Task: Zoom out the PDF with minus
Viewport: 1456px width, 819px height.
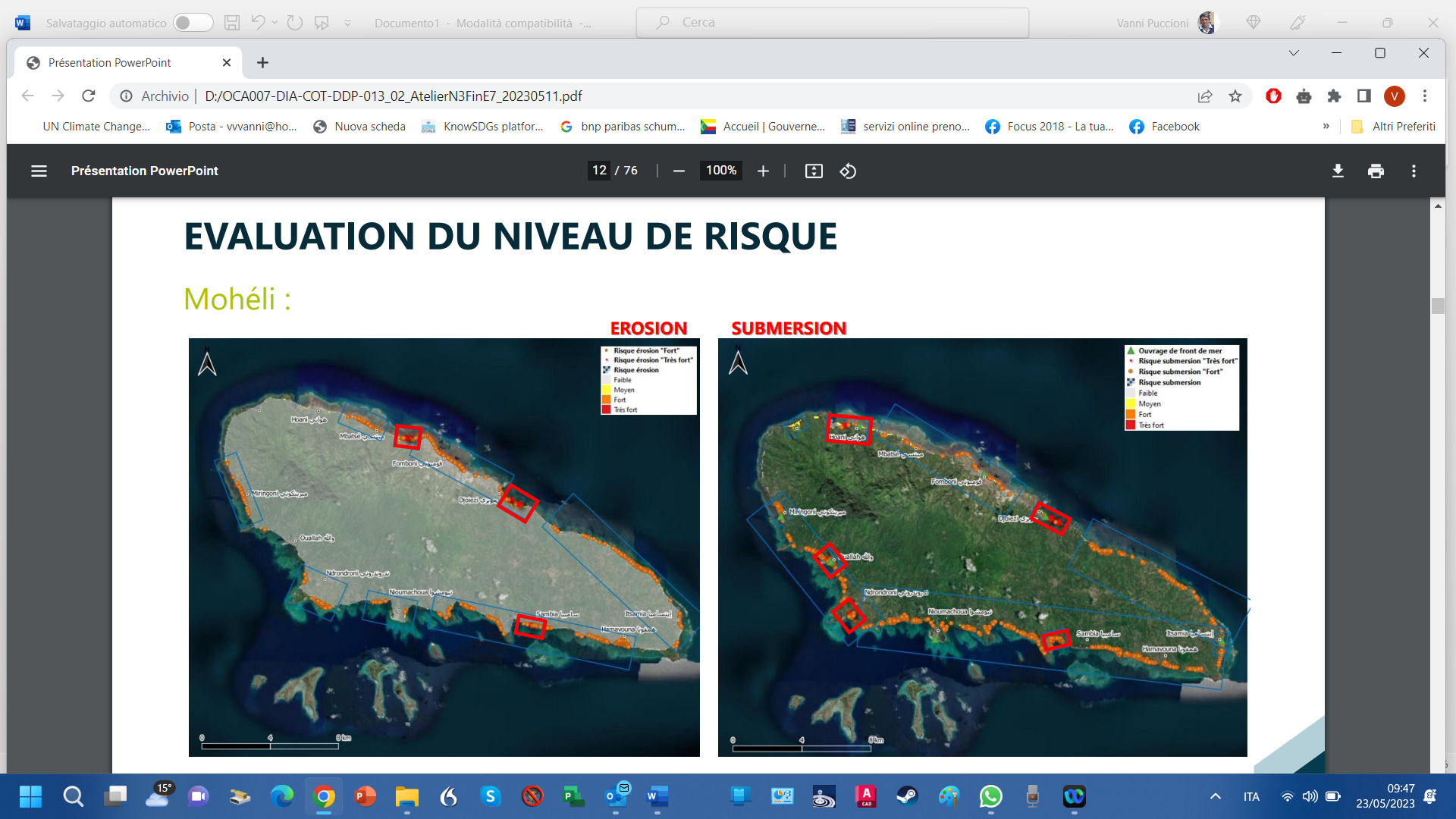Action: tap(679, 171)
